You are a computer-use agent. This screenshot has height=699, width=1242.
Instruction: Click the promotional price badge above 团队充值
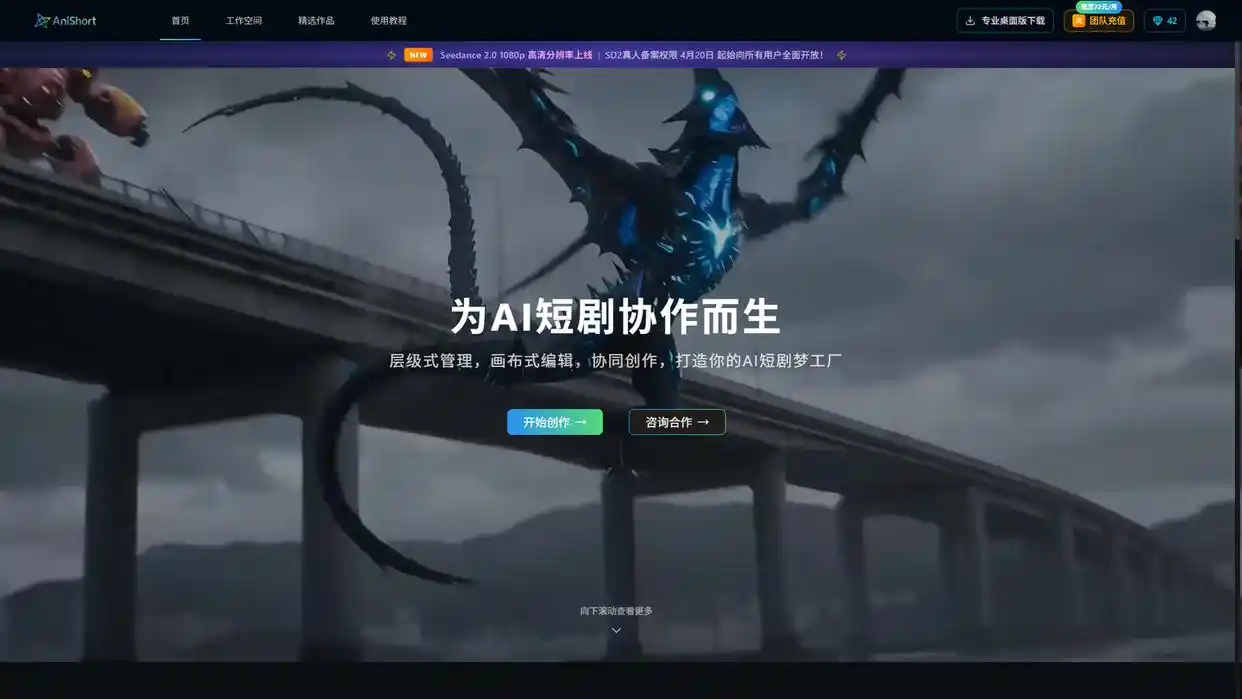point(1099,6)
